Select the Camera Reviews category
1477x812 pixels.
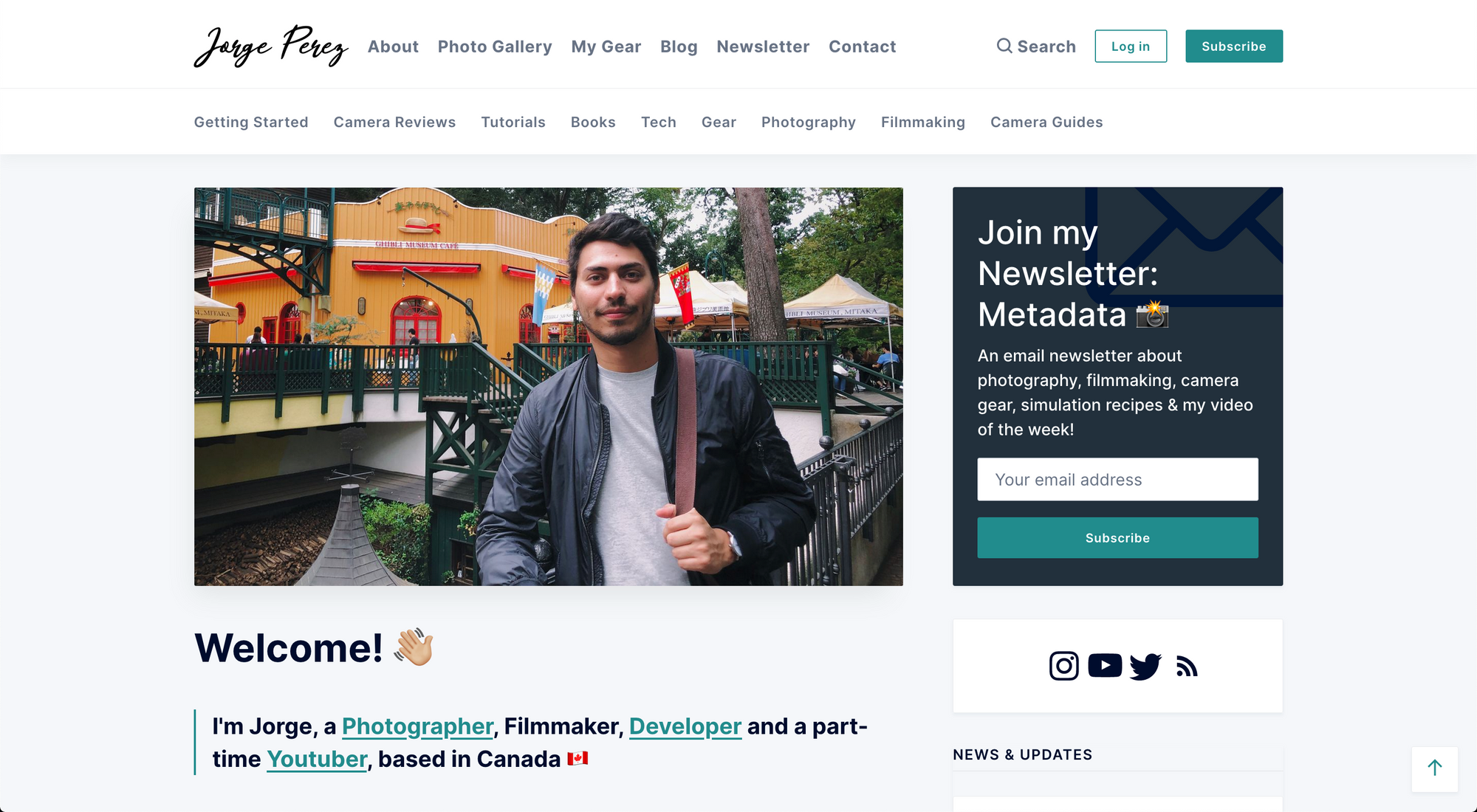tap(394, 122)
